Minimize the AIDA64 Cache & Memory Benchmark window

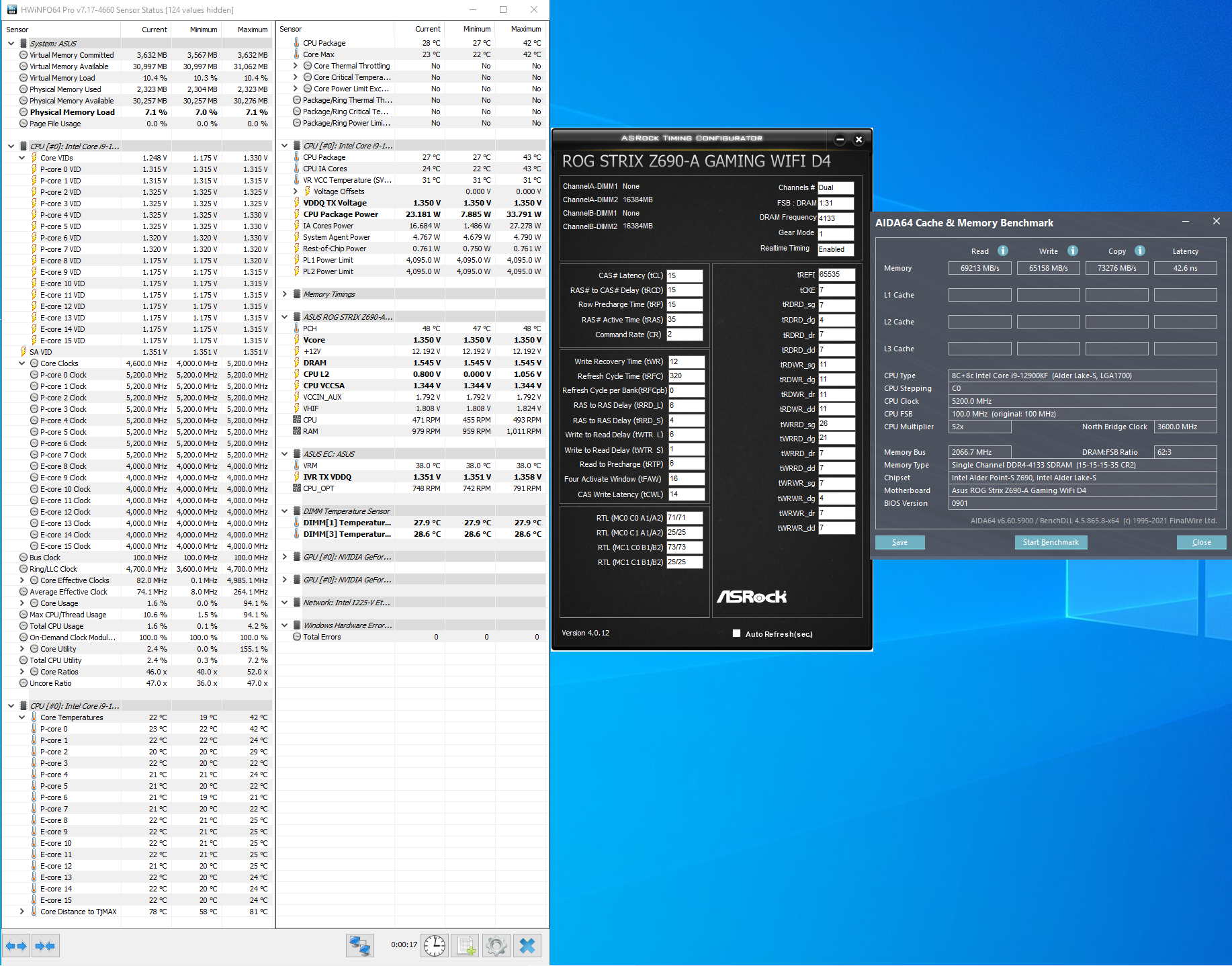1186,222
